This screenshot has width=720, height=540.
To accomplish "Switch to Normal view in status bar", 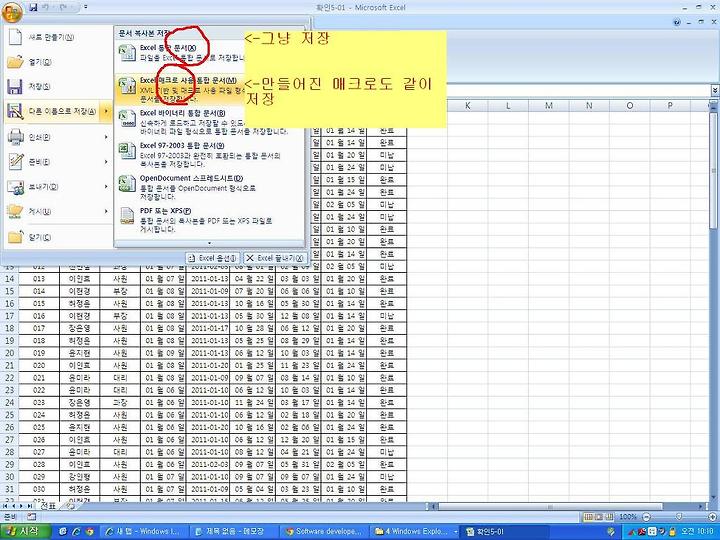I will pos(588,517).
